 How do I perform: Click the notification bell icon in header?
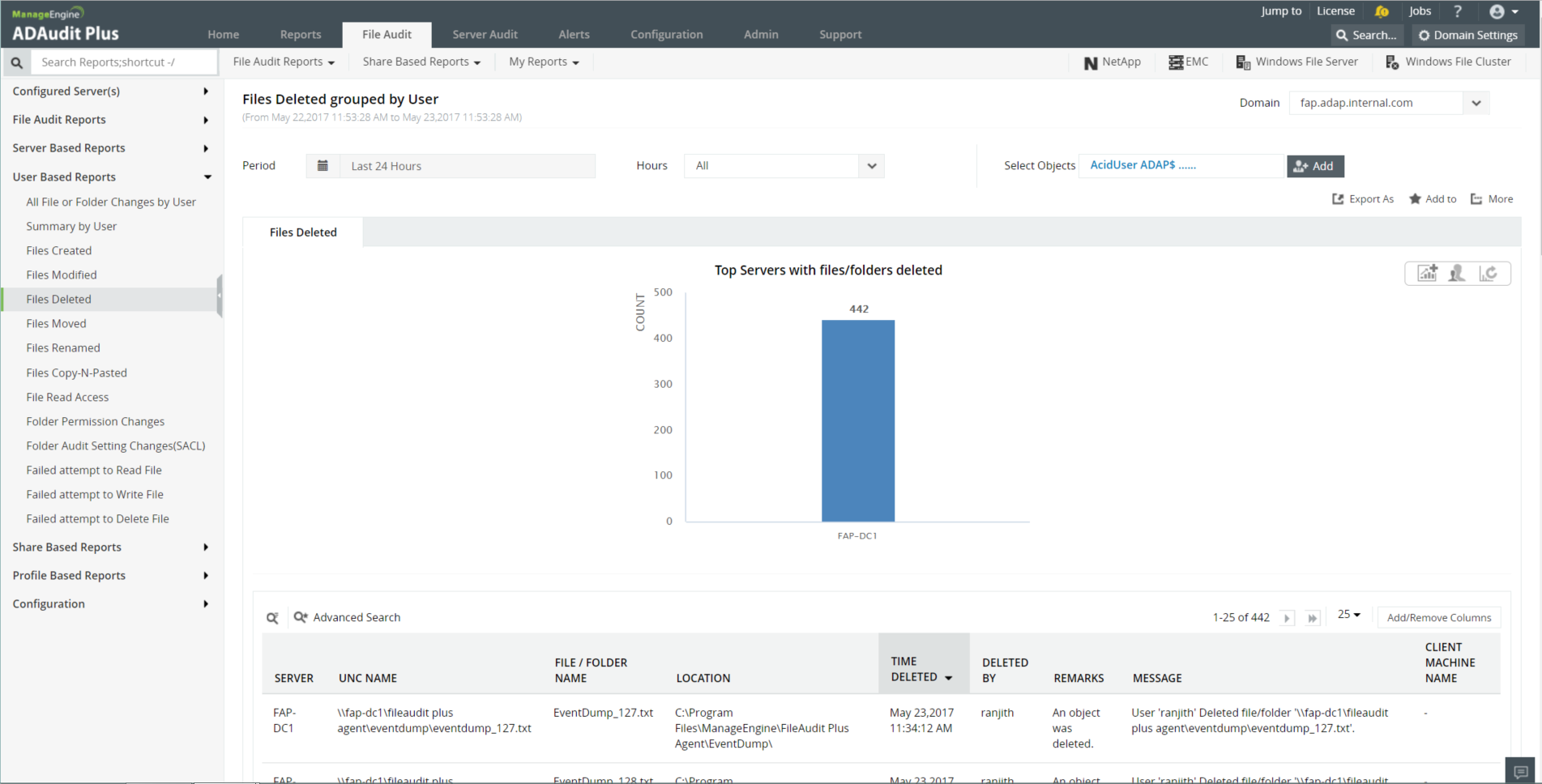tap(1382, 11)
